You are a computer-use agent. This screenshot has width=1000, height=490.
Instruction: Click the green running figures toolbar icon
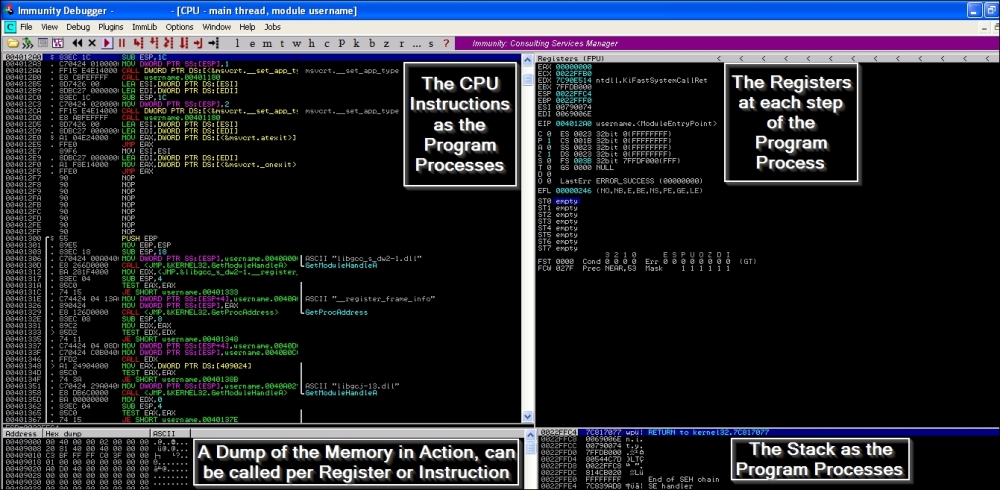coord(27,43)
